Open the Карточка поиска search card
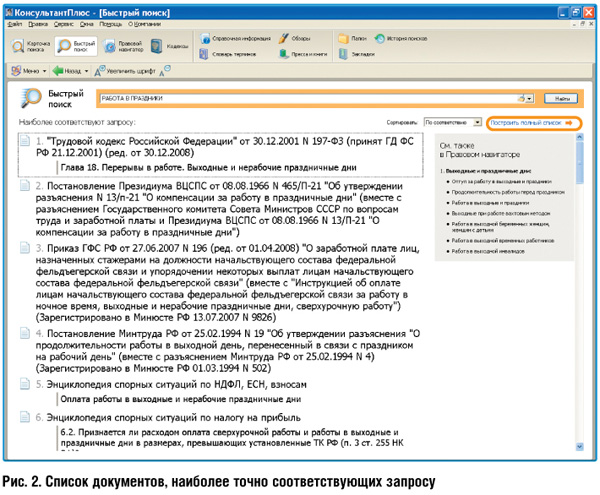This screenshot has height=495, width=600. 31,46
